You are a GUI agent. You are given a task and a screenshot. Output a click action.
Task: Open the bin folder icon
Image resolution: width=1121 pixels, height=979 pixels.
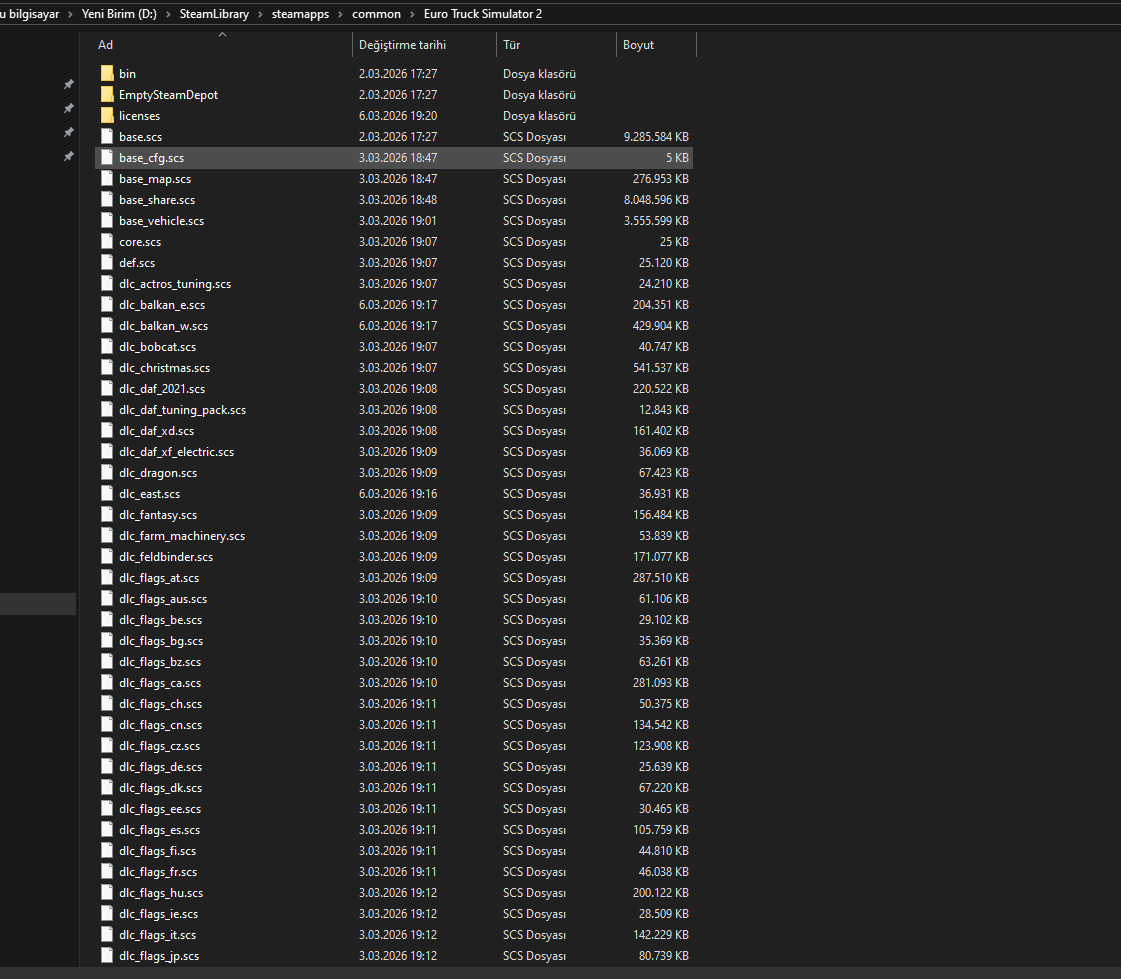(107, 74)
